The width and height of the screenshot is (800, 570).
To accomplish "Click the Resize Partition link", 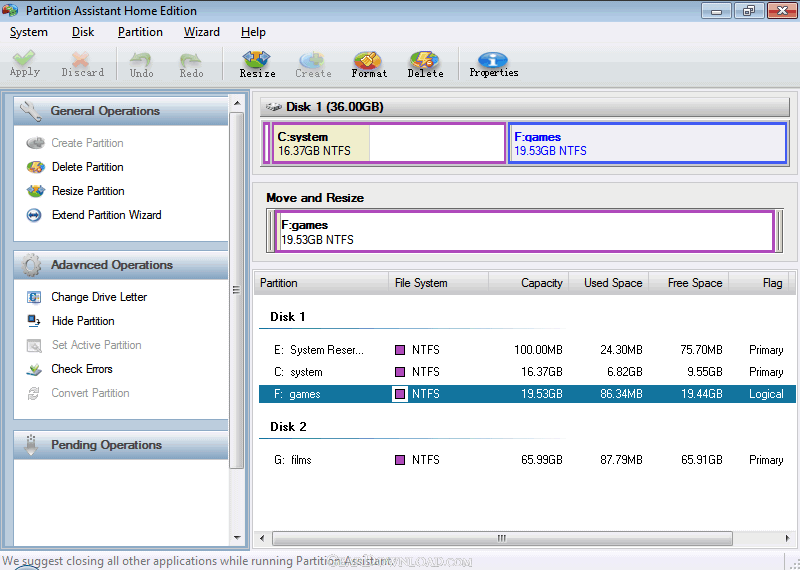I will [88, 191].
